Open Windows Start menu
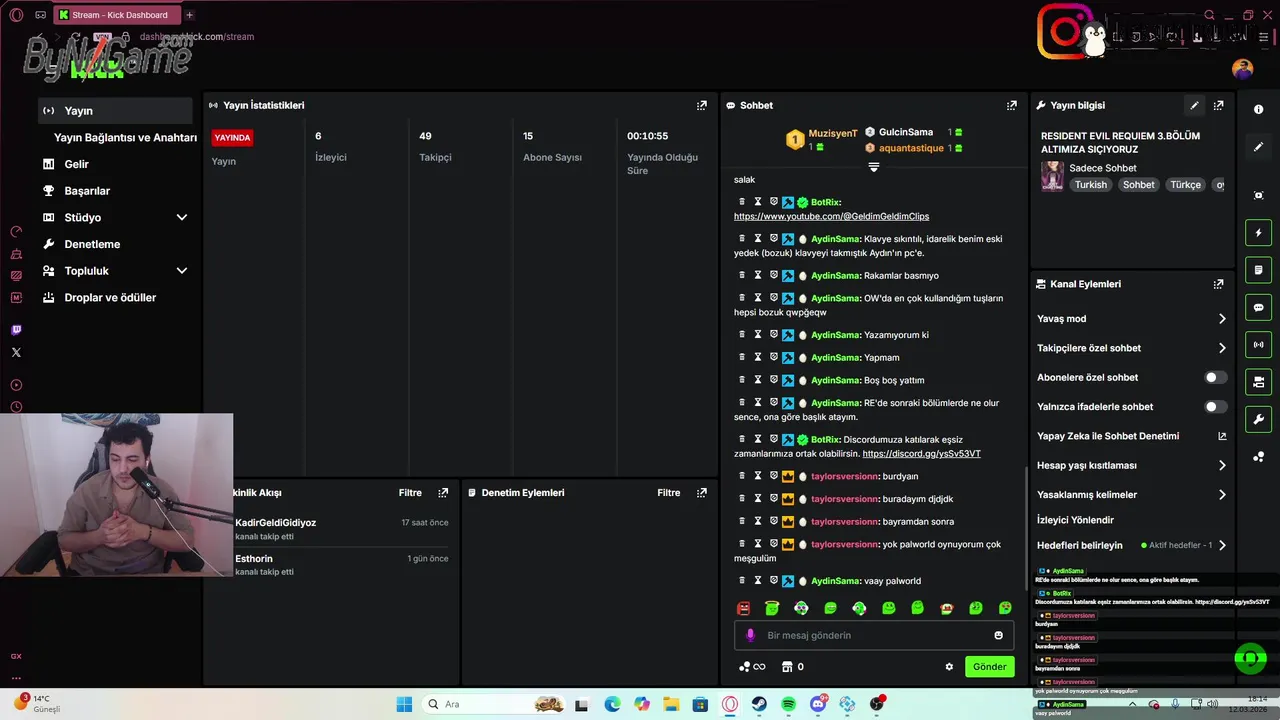 (404, 704)
